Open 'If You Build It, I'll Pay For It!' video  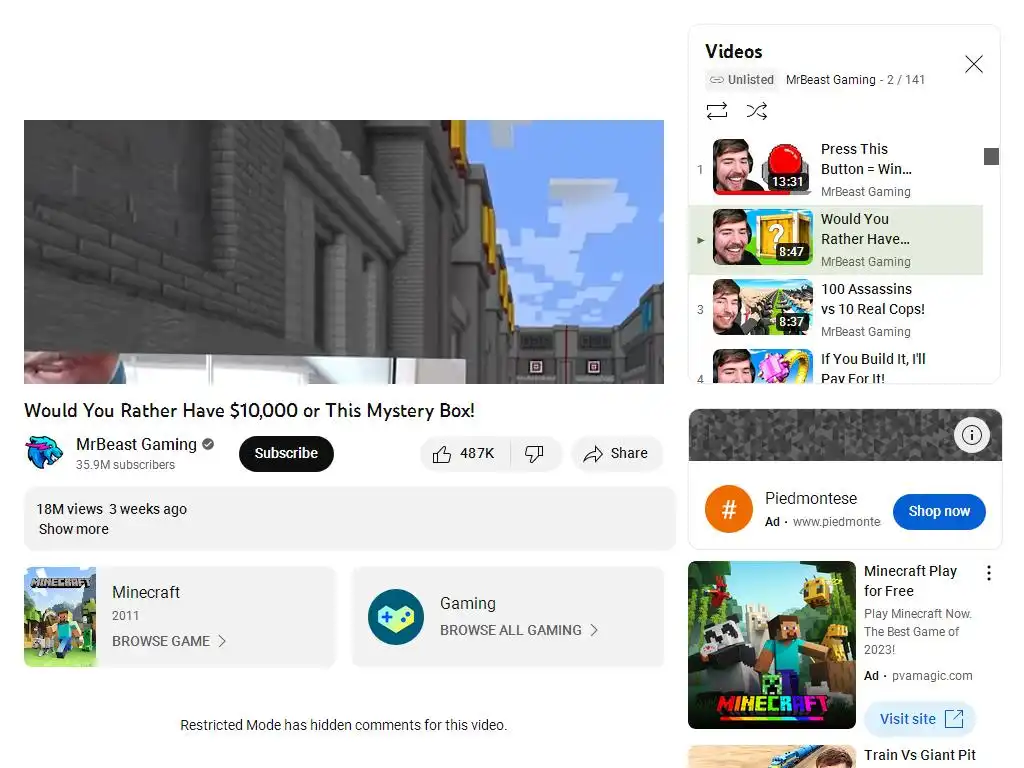click(x=836, y=366)
